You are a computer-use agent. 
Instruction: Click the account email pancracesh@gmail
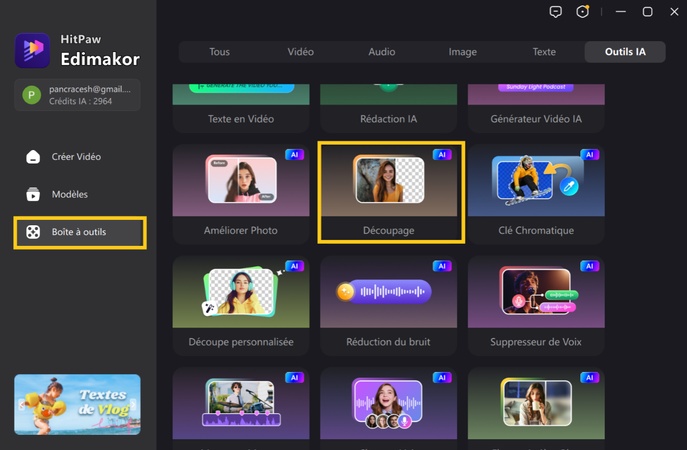pos(90,89)
